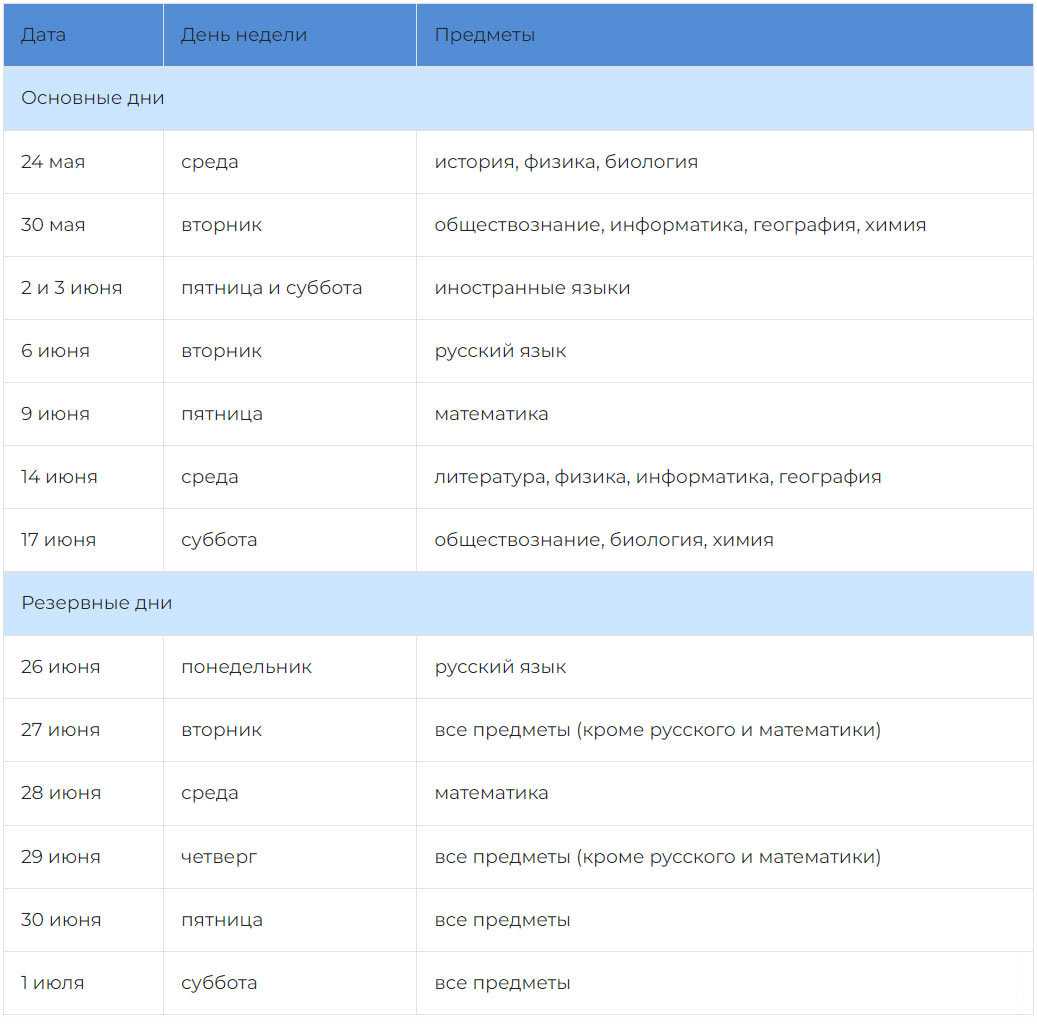Select the "30 мая" date cell

click(x=53, y=225)
